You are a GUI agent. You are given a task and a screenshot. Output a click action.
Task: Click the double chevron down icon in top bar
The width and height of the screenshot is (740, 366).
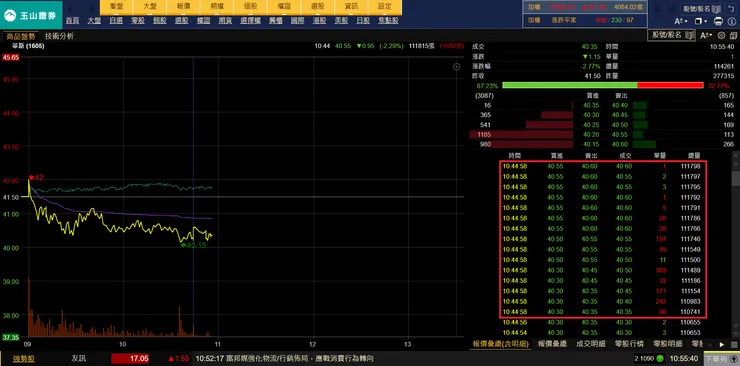click(x=671, y=8)
